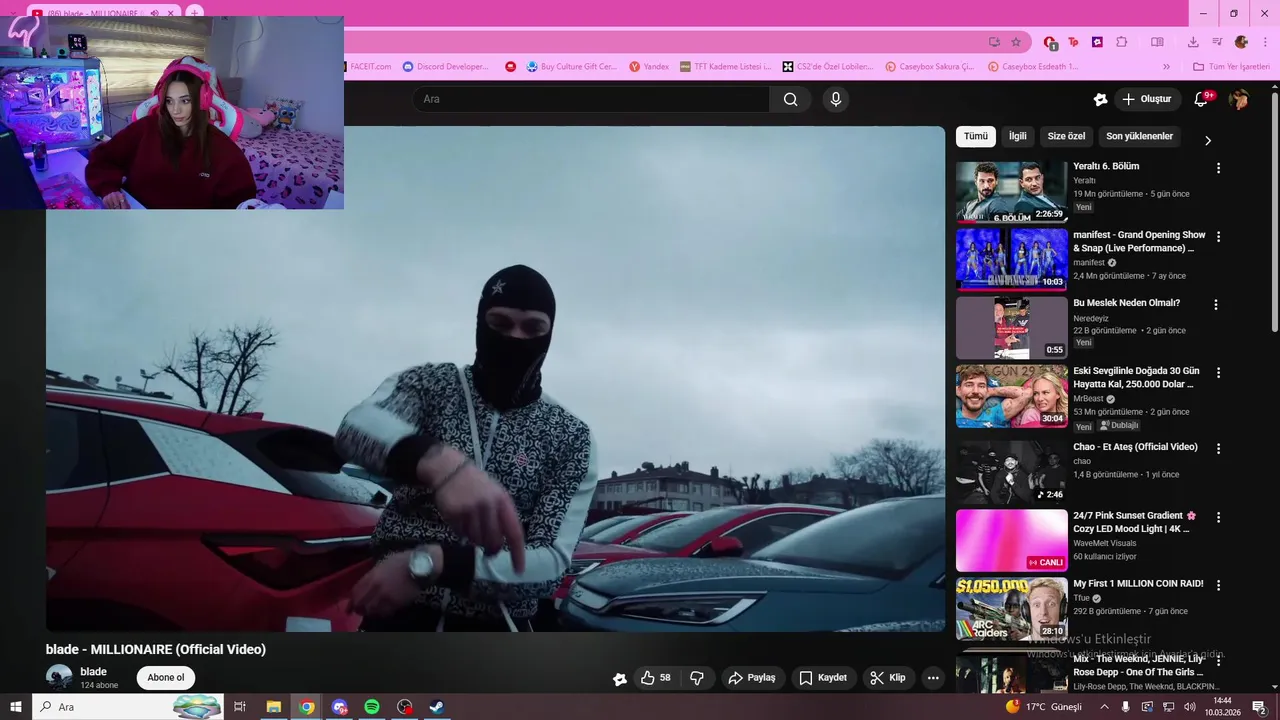Show hidden system tray icons
The image size is (1280, 720).
pyautogui.click(x=1105, y=707)
